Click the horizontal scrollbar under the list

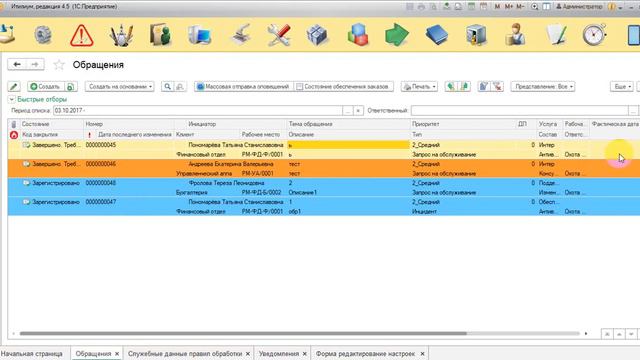coord(243,333)
